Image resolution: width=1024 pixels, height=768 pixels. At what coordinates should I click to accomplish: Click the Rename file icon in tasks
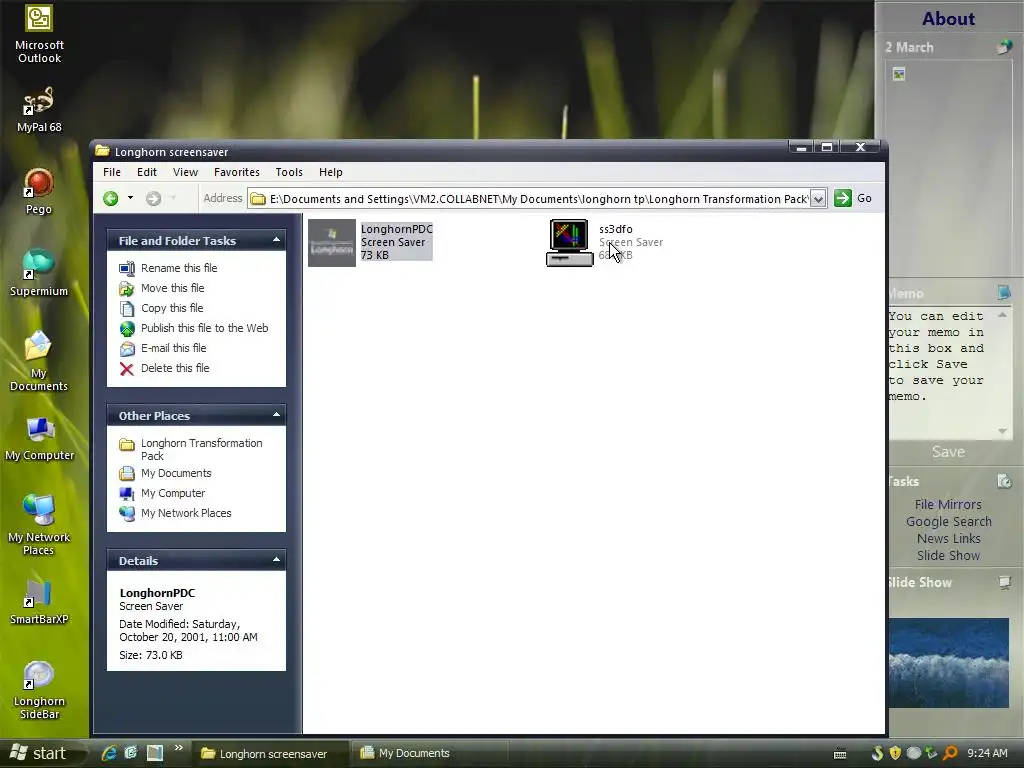pos(127,268)
